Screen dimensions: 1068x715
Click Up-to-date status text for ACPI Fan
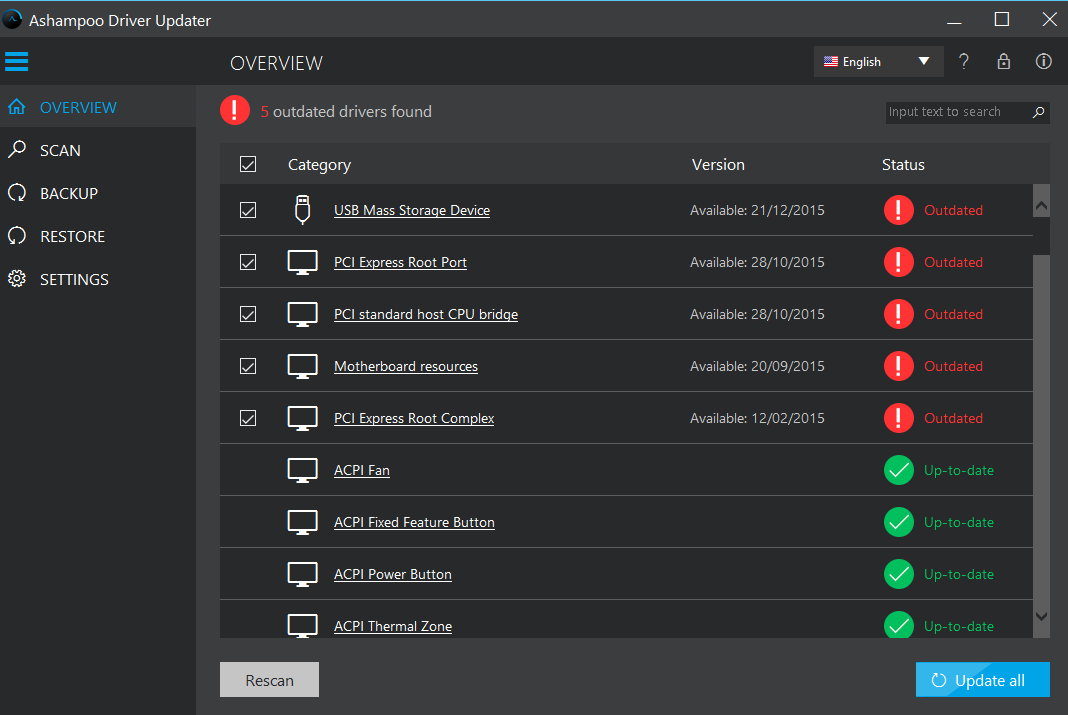coord(958,471)
